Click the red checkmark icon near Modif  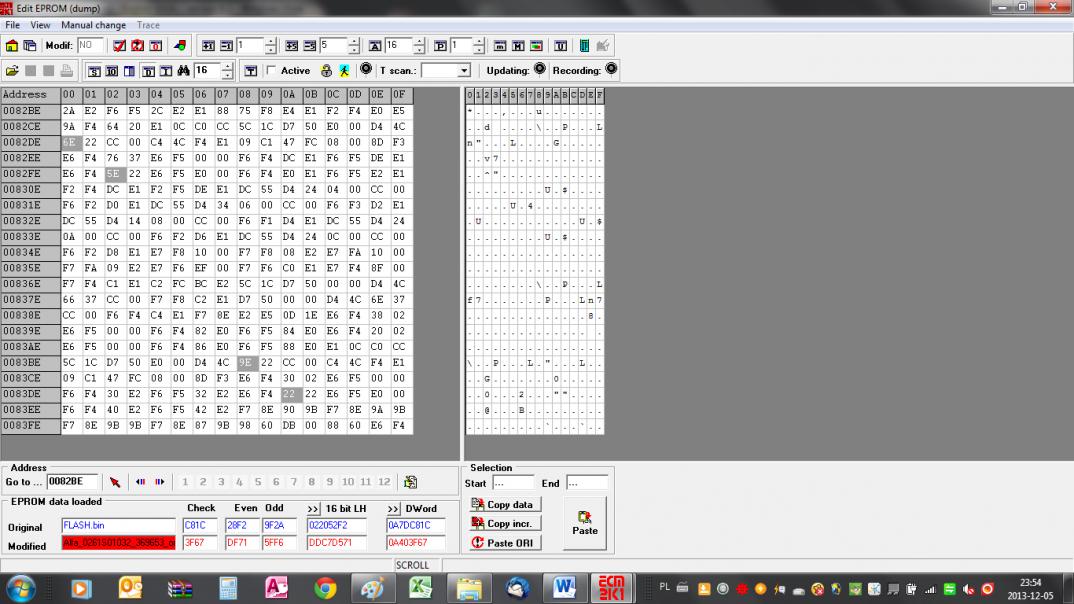pos(119,46)
